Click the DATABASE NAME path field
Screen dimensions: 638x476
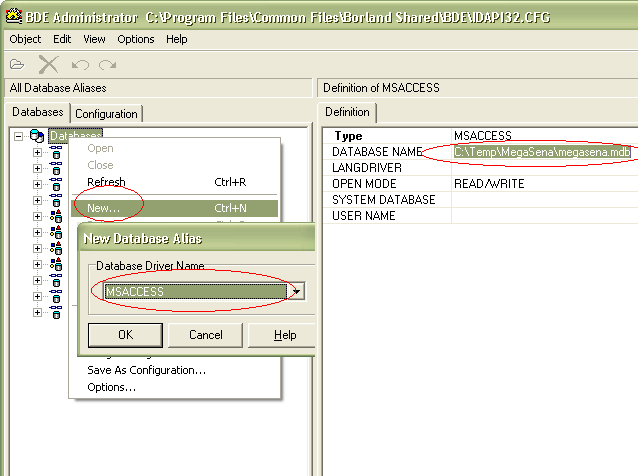(x=541, y=152)
